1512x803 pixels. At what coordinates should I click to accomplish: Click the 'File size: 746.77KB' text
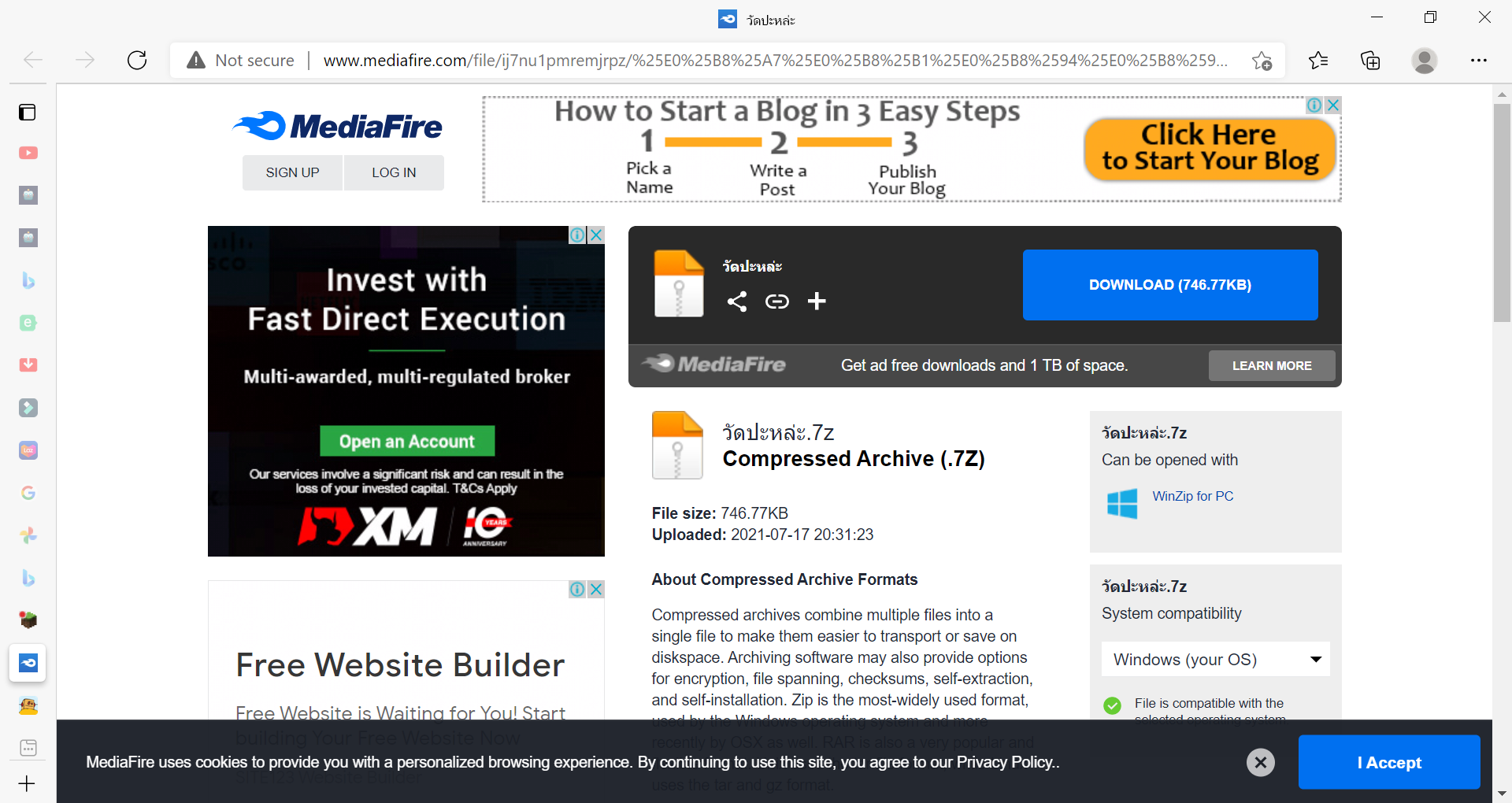(x=720, y=513)
